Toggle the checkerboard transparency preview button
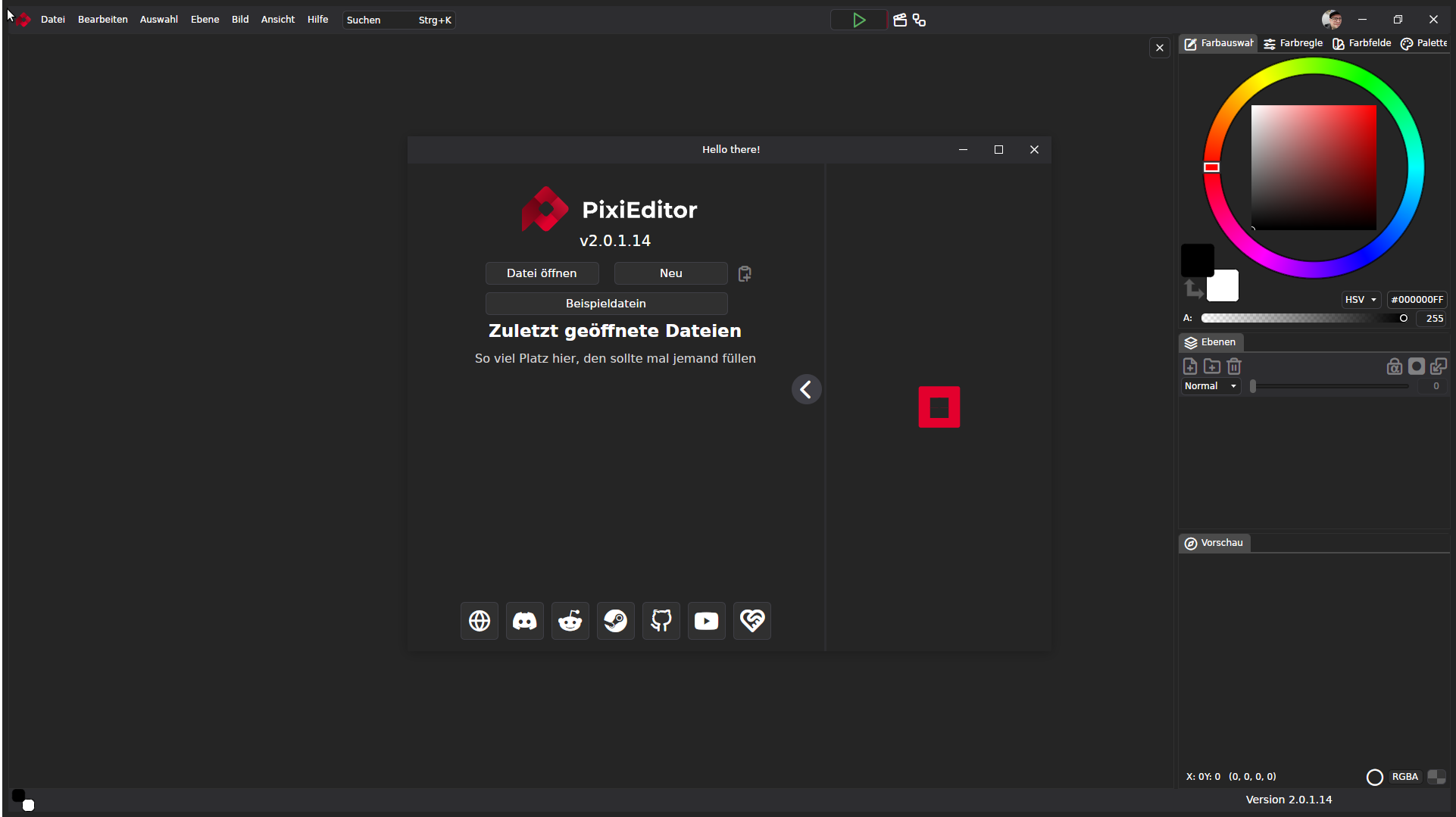 tap(1436, 777)
